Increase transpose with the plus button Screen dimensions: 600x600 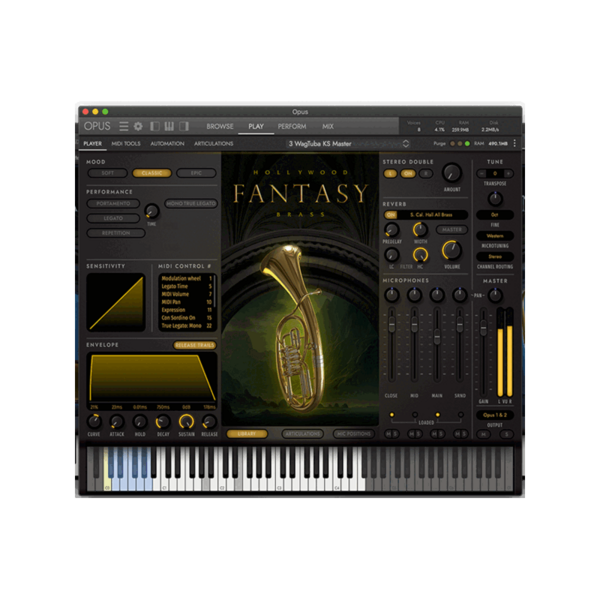pos(508,174)
